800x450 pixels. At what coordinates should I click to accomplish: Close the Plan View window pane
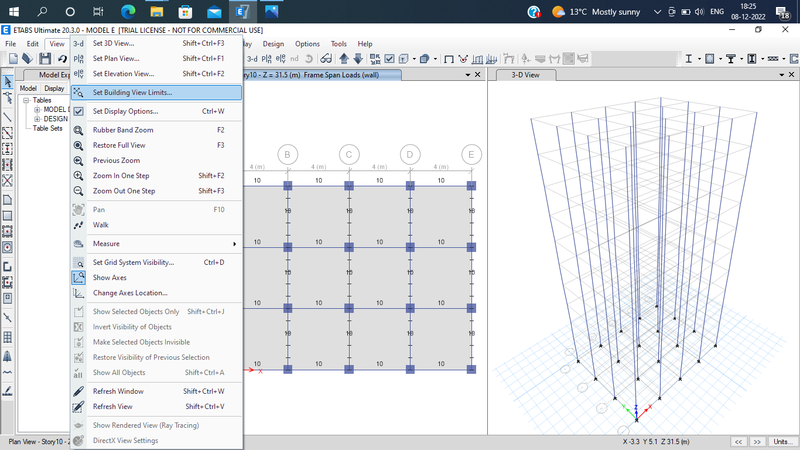(x=478, y=75)
